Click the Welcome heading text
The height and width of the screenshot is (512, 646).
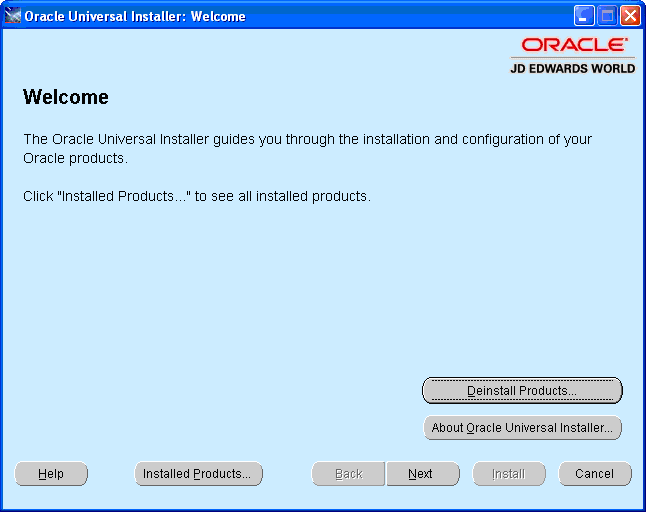point(66,97)
